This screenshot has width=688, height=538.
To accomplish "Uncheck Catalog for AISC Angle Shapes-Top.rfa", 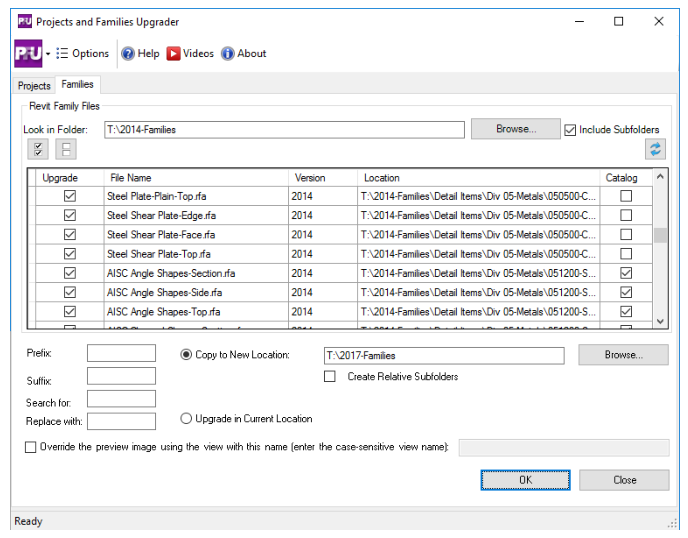I will [626, 312].
